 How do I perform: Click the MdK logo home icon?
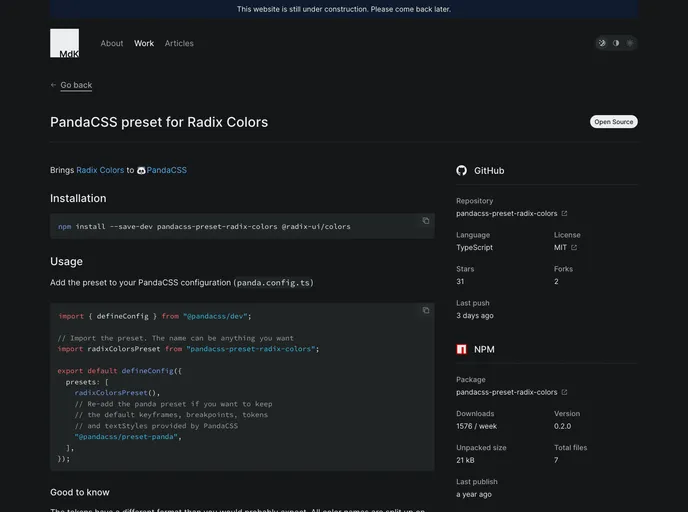point(64,43)
